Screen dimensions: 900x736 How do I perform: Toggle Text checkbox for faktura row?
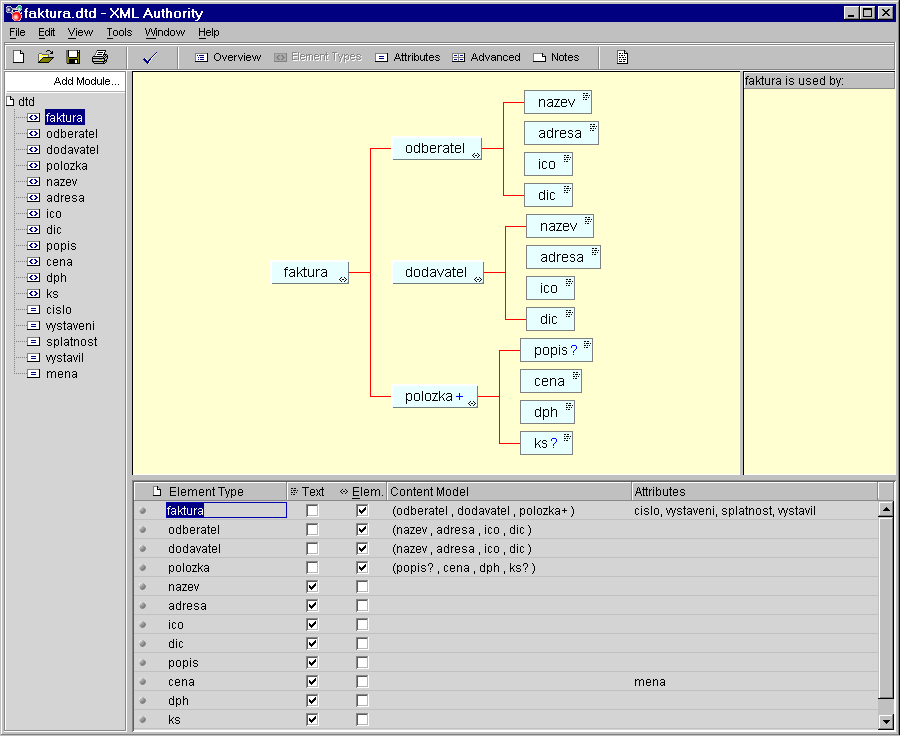tap(312, 510)
